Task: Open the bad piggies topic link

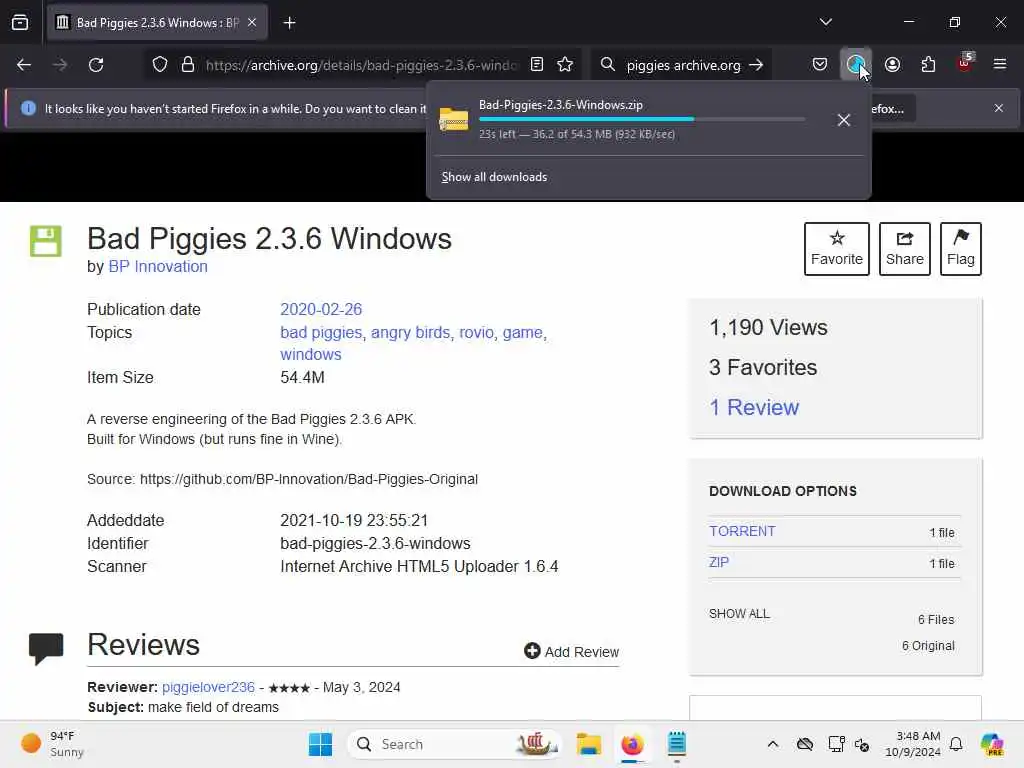Action: pyautogui.click(x=321, y=332)
